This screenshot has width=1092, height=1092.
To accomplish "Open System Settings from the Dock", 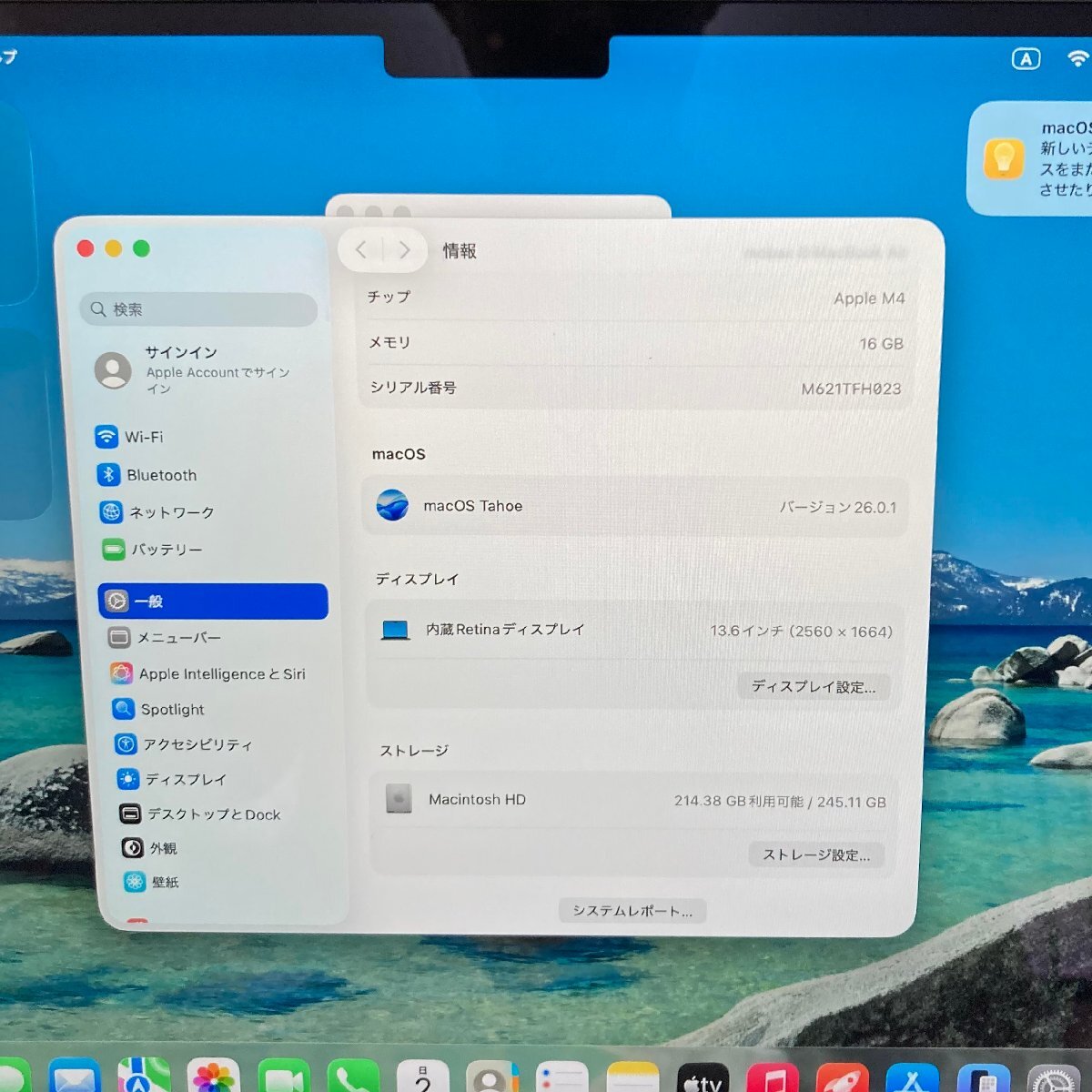I will pos(1053,1078).
